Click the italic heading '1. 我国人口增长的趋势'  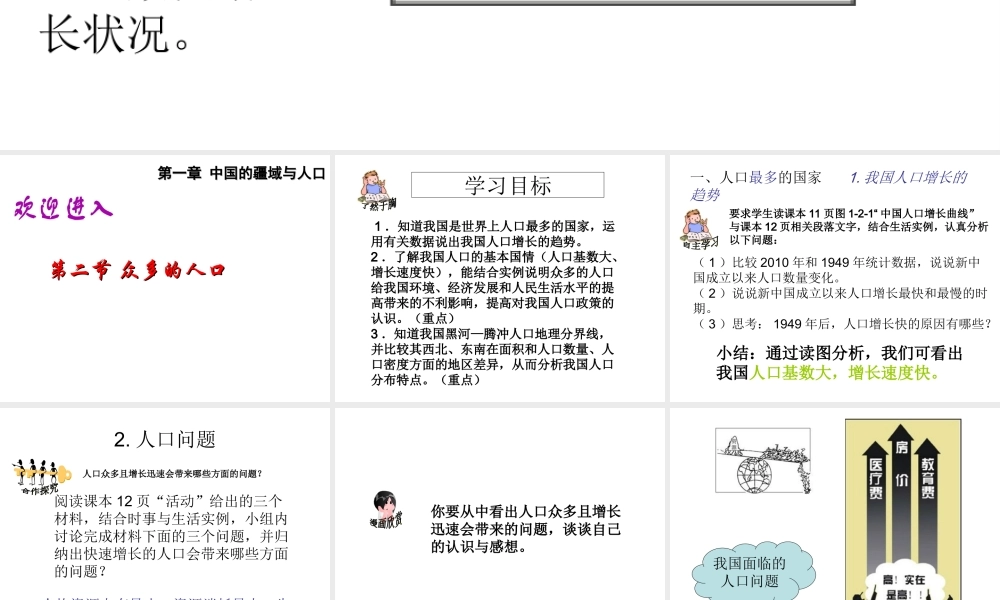[x=829, y=186]
